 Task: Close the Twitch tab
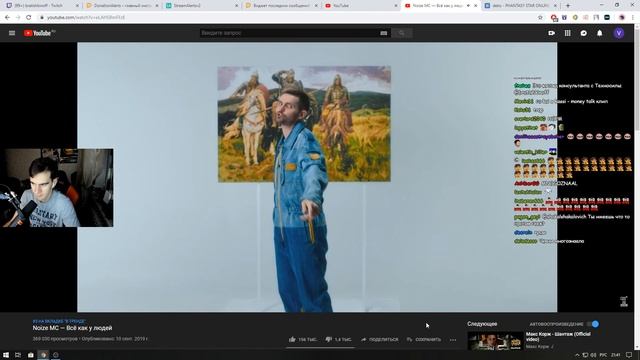pyautogui.click(x=77, y=6)
